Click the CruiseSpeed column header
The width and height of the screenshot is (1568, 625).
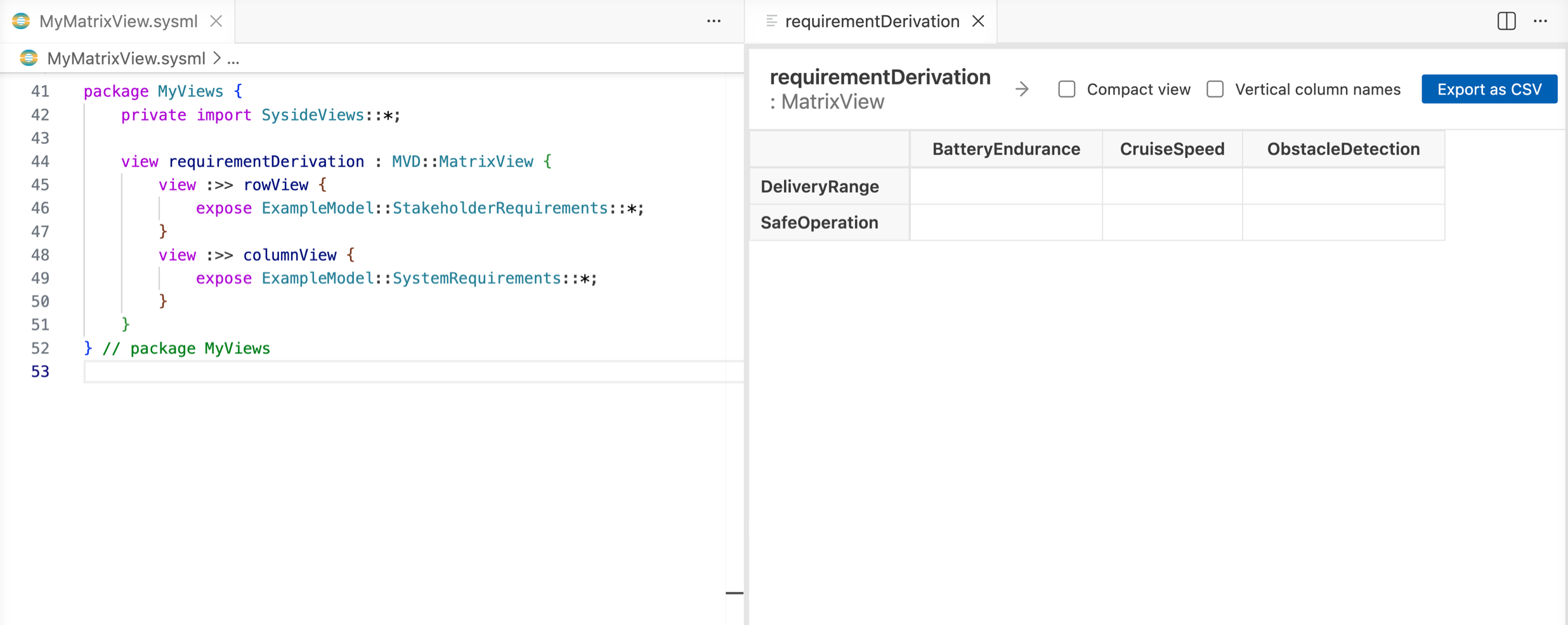(1172, 149)
